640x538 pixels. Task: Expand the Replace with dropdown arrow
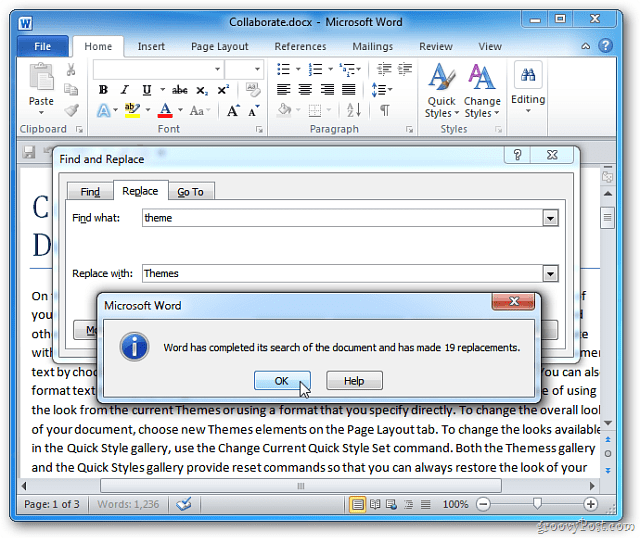[x=550, y=274]
